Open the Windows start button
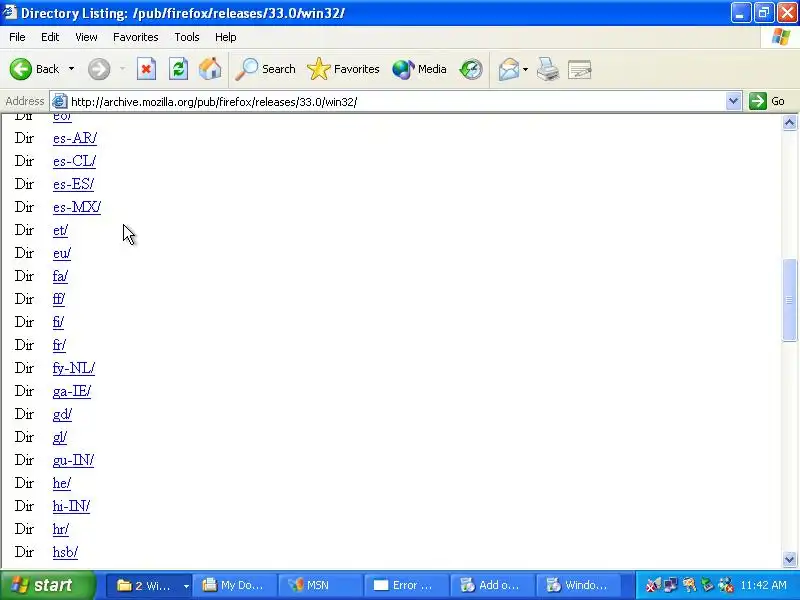 coord(48,585)
